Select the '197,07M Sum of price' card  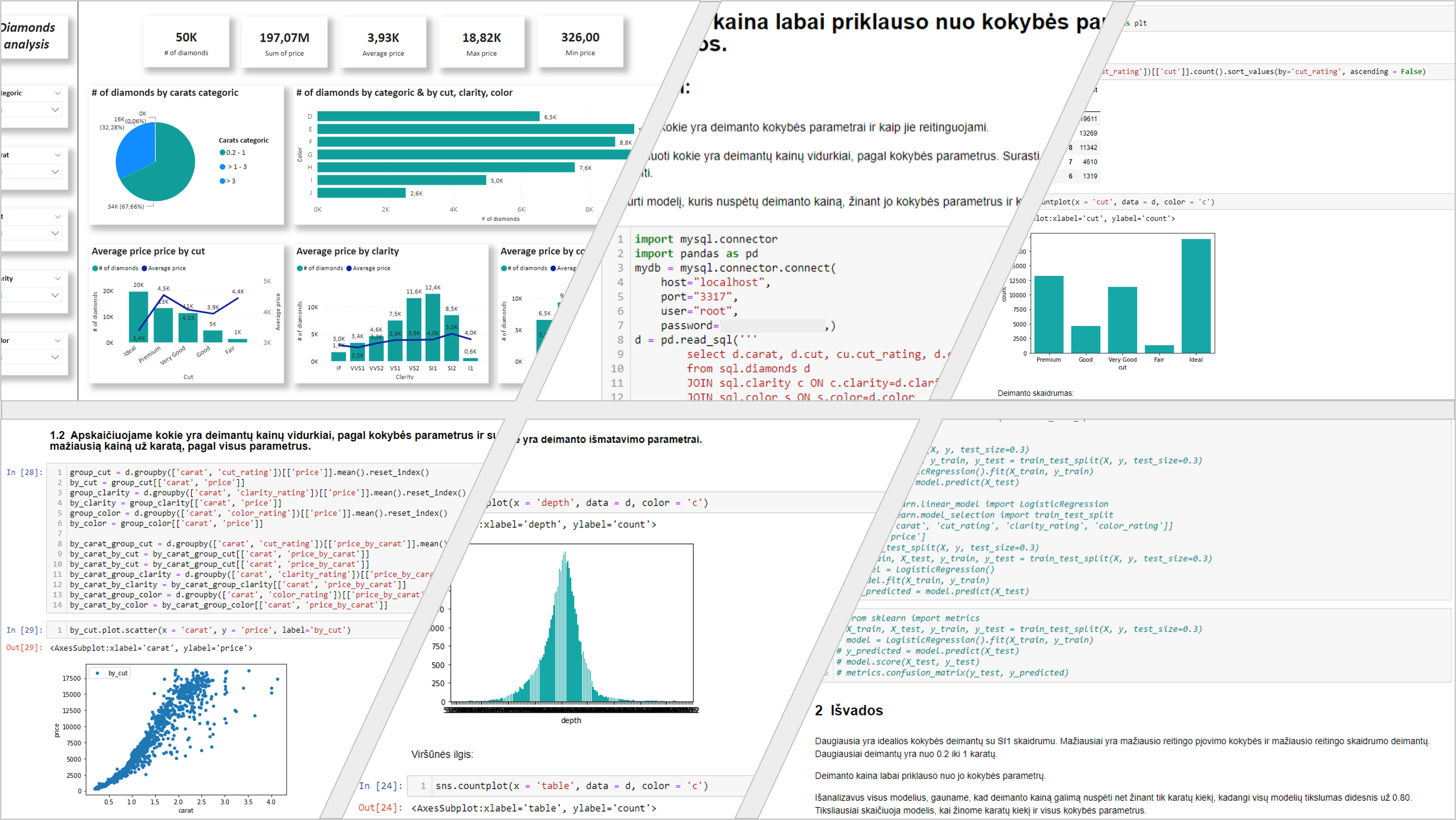[284, 42]
